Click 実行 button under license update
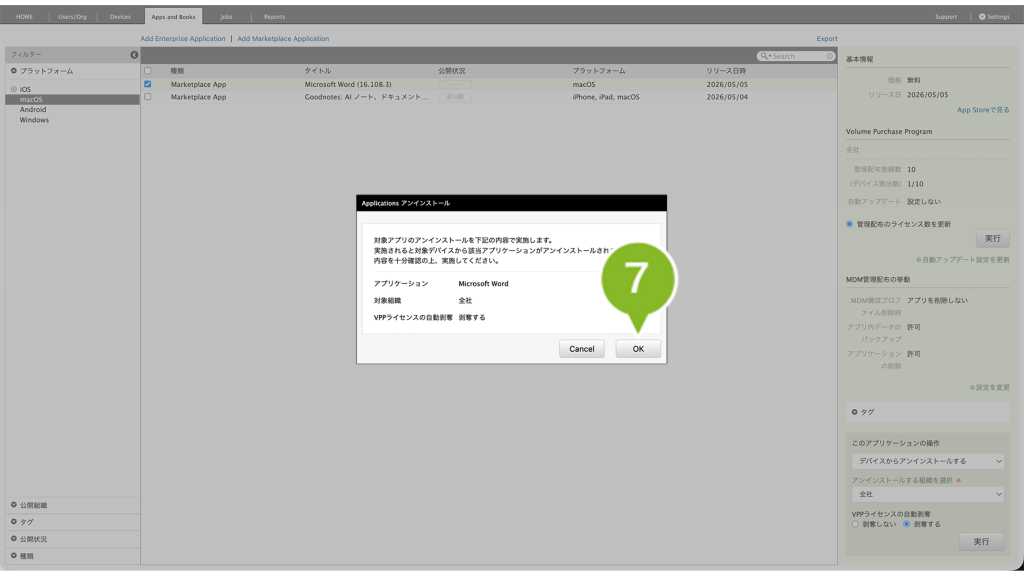The width and height of the screenshot is (1024, 576). click(993, 238)
